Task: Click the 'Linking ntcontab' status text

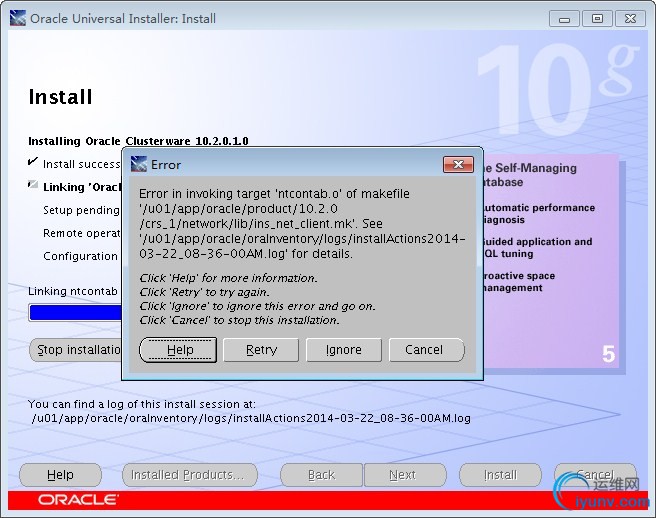Action: 73,291
